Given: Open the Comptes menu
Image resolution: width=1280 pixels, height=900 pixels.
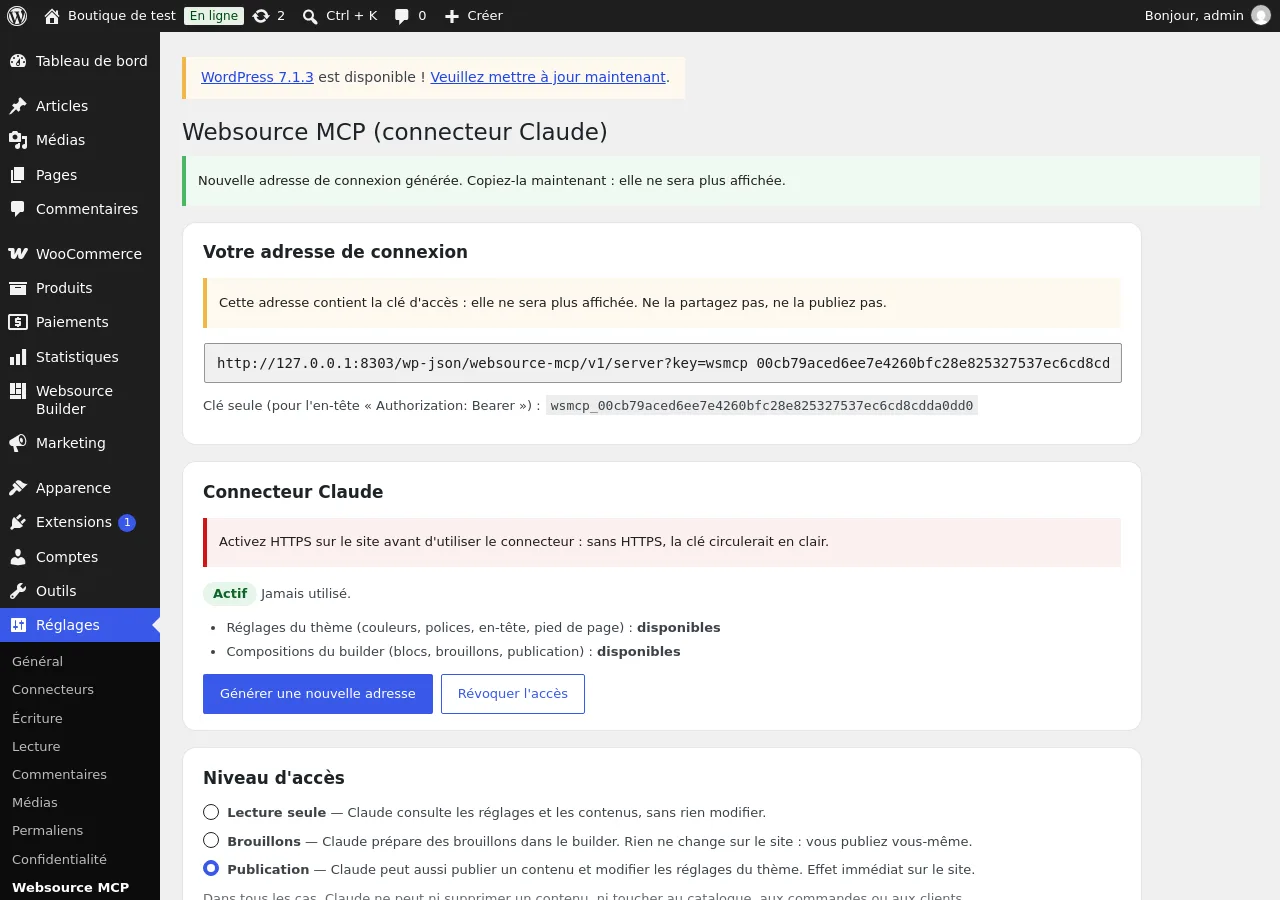Looking at the screenshot, I should point(80,557).
